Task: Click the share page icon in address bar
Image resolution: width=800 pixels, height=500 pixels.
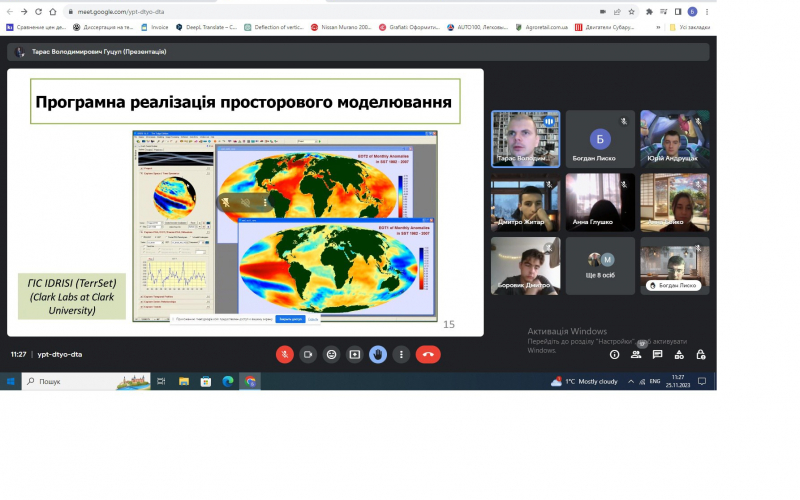Action: coord(617,11)
